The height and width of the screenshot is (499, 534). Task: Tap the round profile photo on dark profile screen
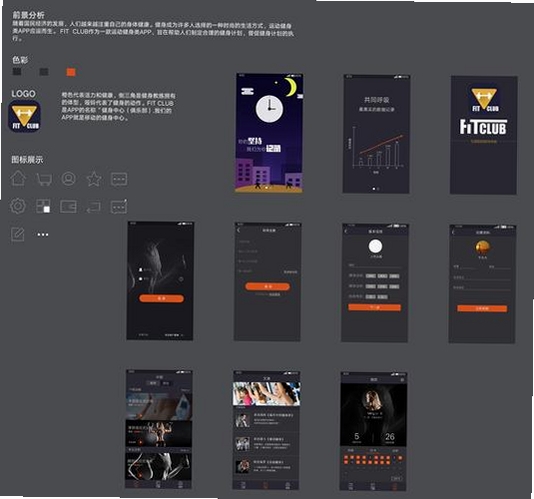pos(373,400)
